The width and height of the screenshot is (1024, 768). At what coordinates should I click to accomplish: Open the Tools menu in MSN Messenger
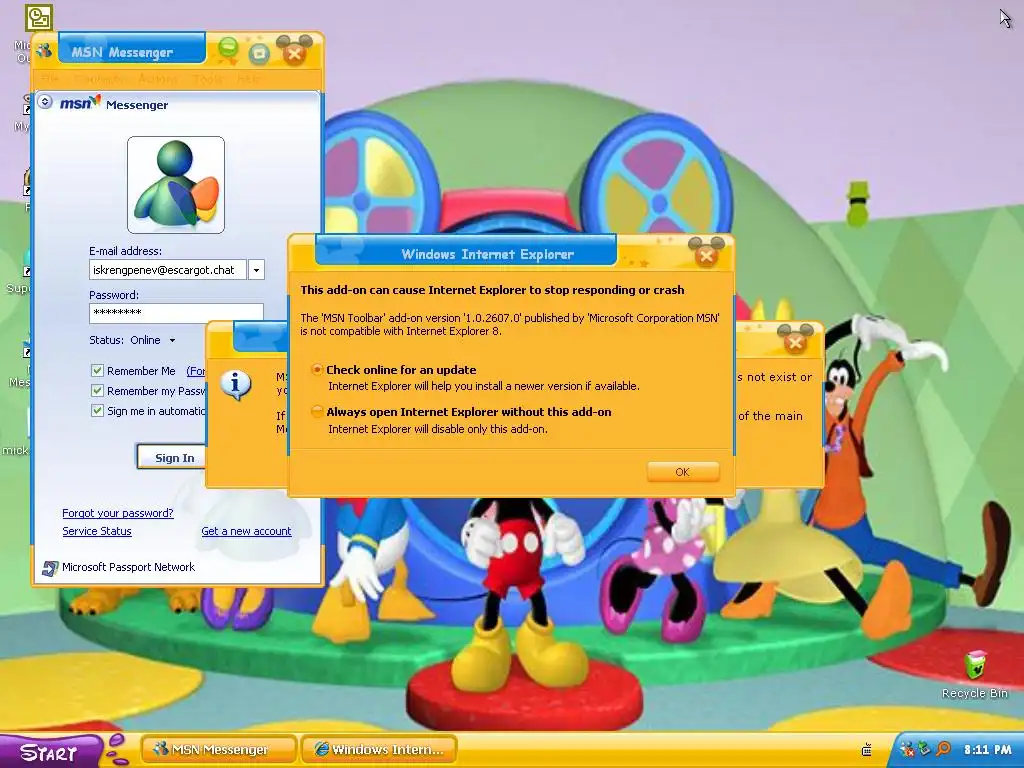coord(208,79)
